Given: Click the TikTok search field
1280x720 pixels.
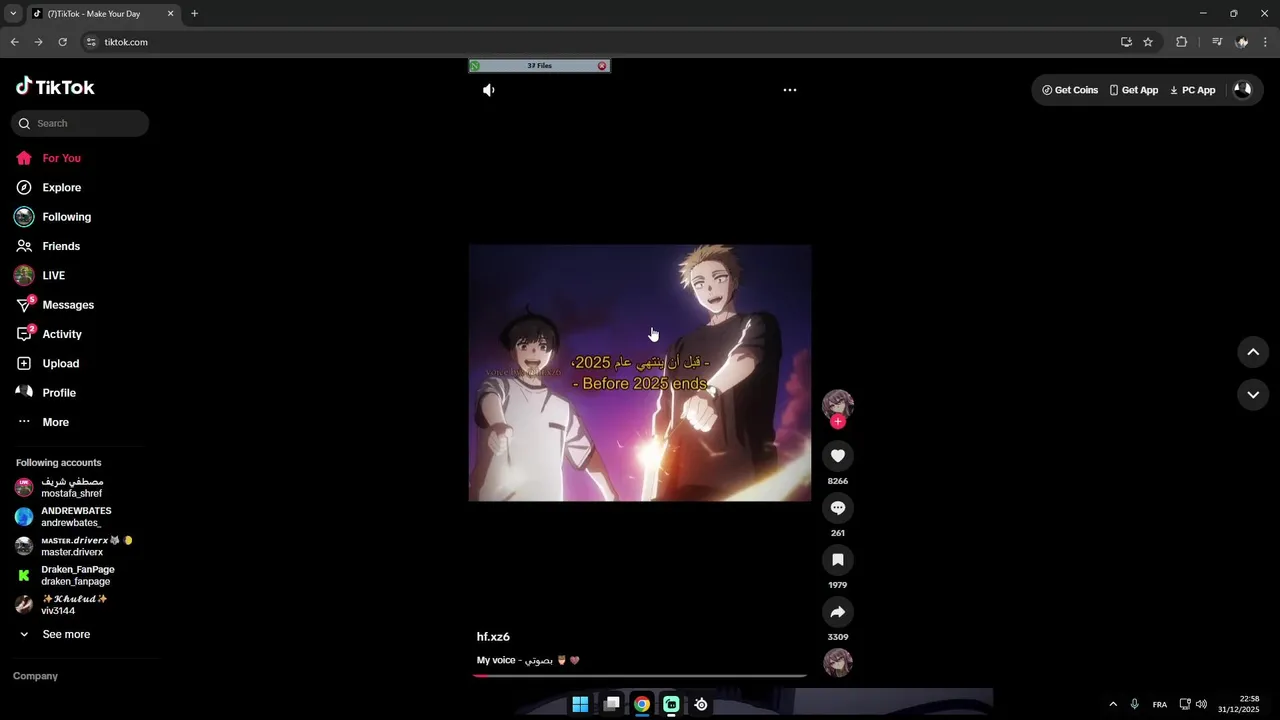Looking at the screenshot, I should 80,123.
